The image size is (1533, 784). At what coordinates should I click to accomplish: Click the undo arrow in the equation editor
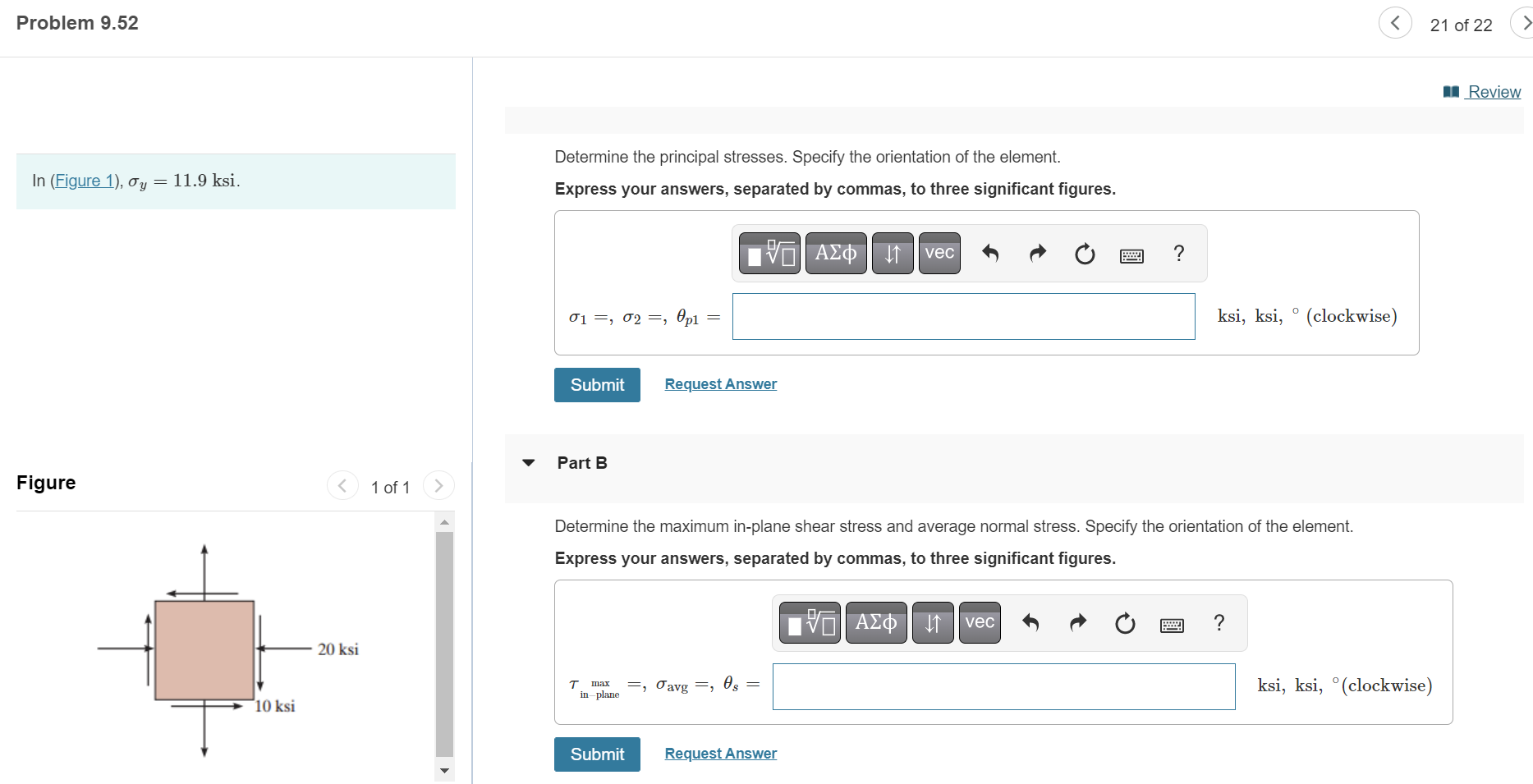click(x=990, y=253)
